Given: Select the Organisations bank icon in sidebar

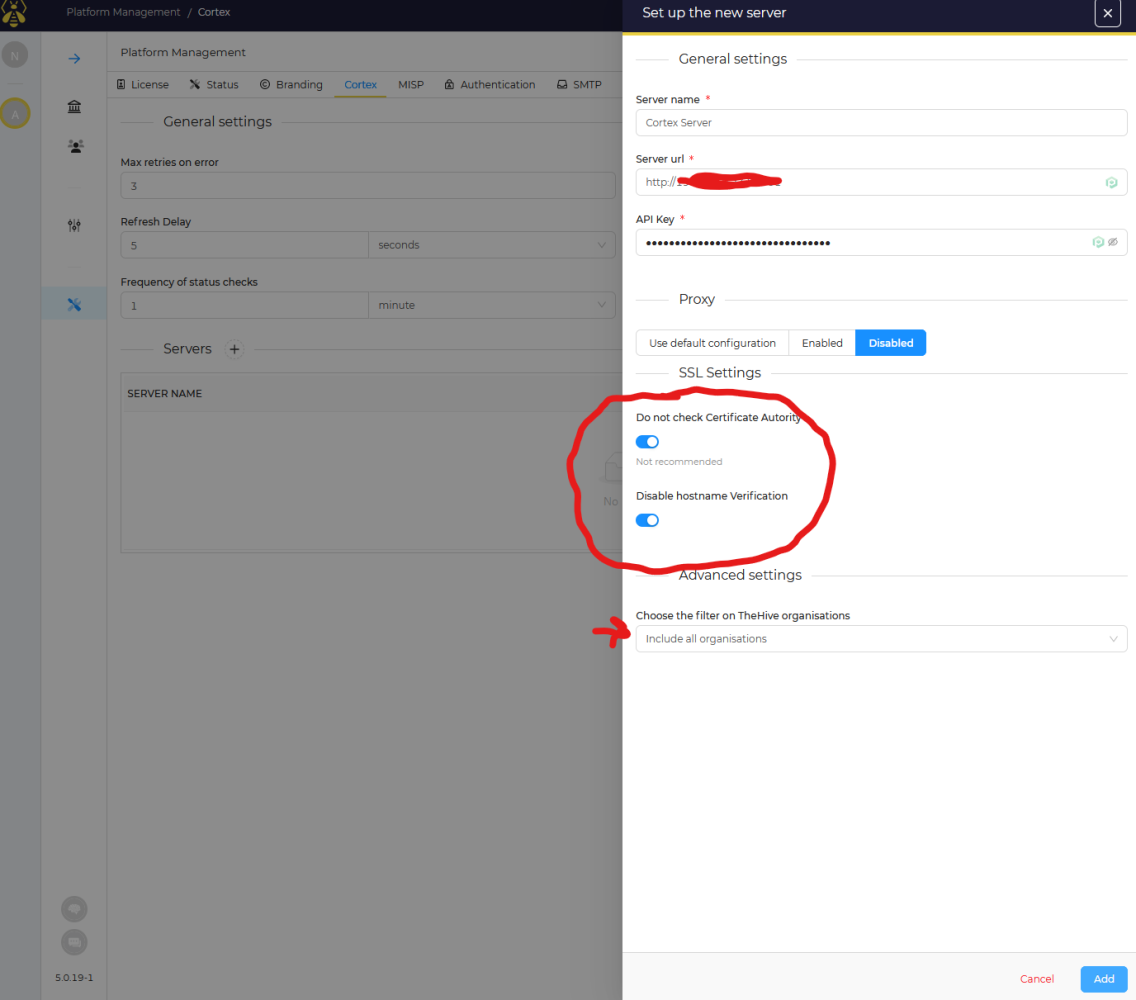Looking at the screenshot, I should (x=74, y=106).
